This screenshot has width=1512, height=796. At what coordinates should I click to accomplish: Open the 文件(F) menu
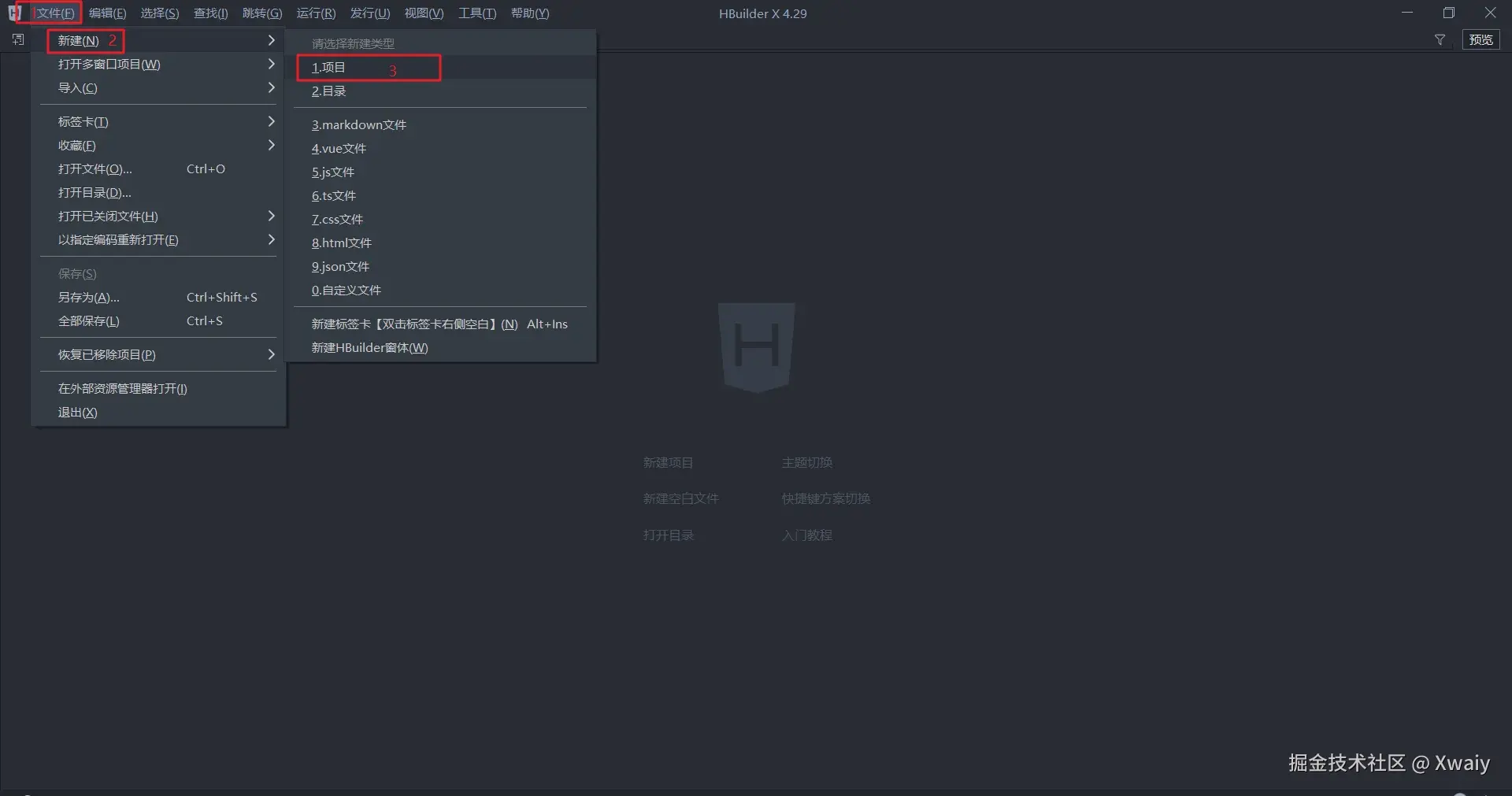point(55,13)
